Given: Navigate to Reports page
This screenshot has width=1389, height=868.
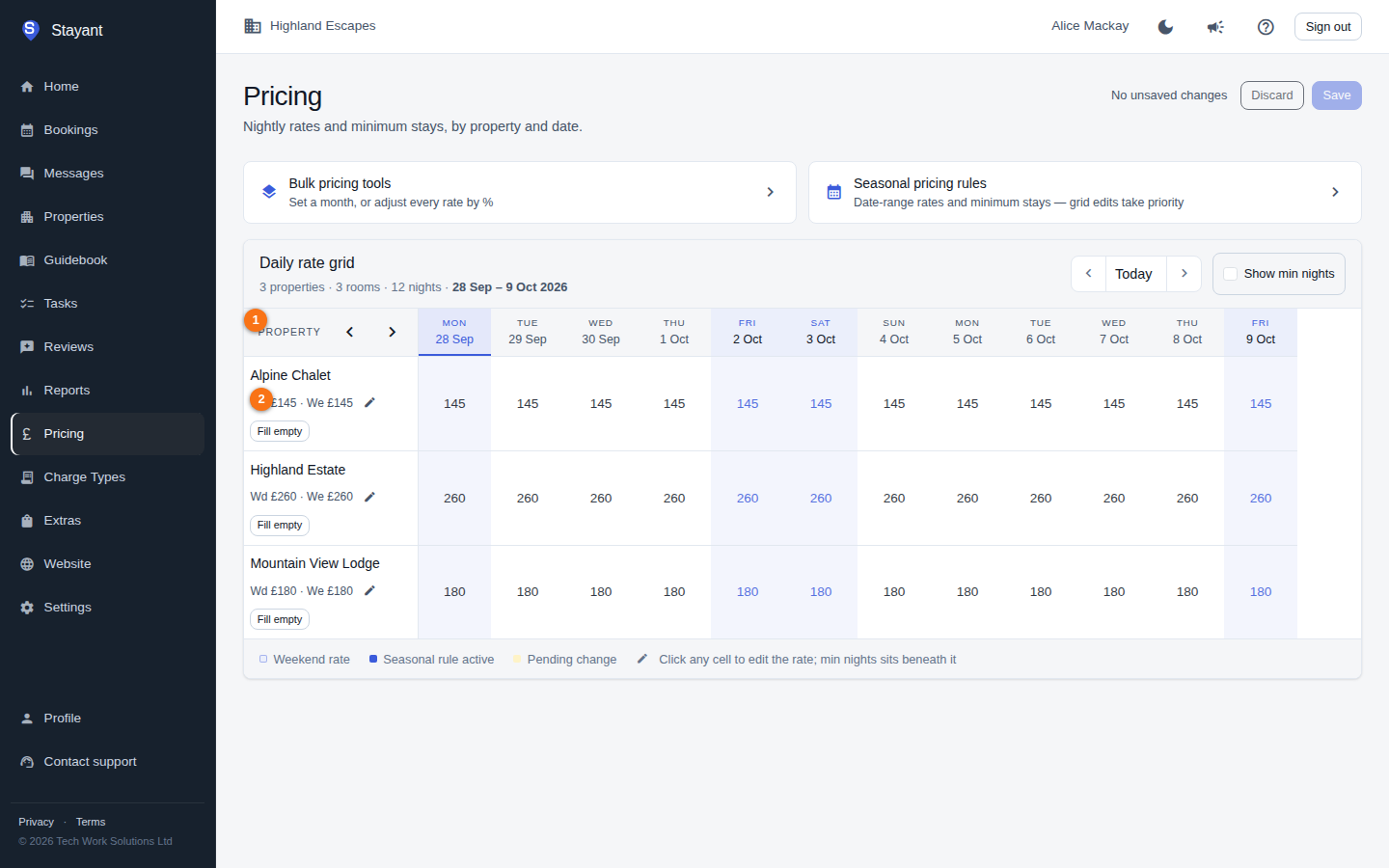Looking at the screenshot, I should coord(107,391).
